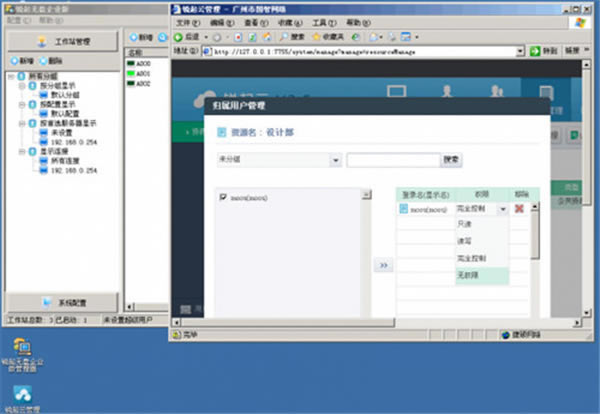600x414 pixels.
Task: Select the A001 workstation row
Action: [x=139, y=73]
